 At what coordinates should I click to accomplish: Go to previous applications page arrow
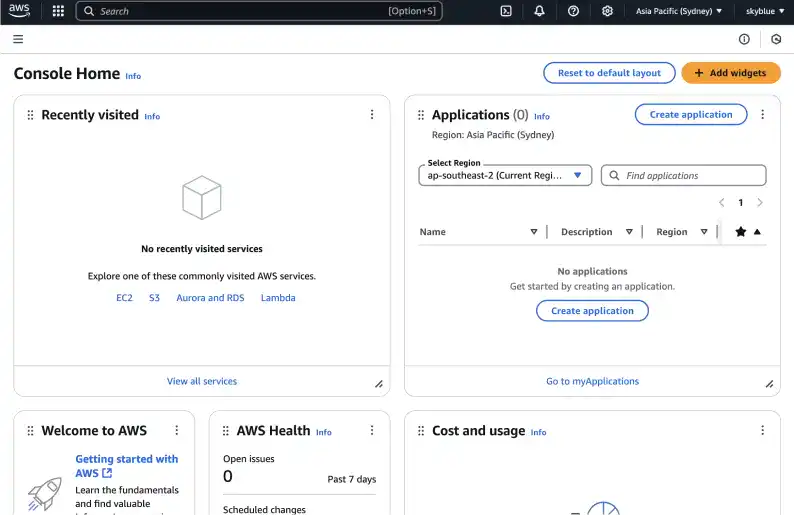[722, 203]
